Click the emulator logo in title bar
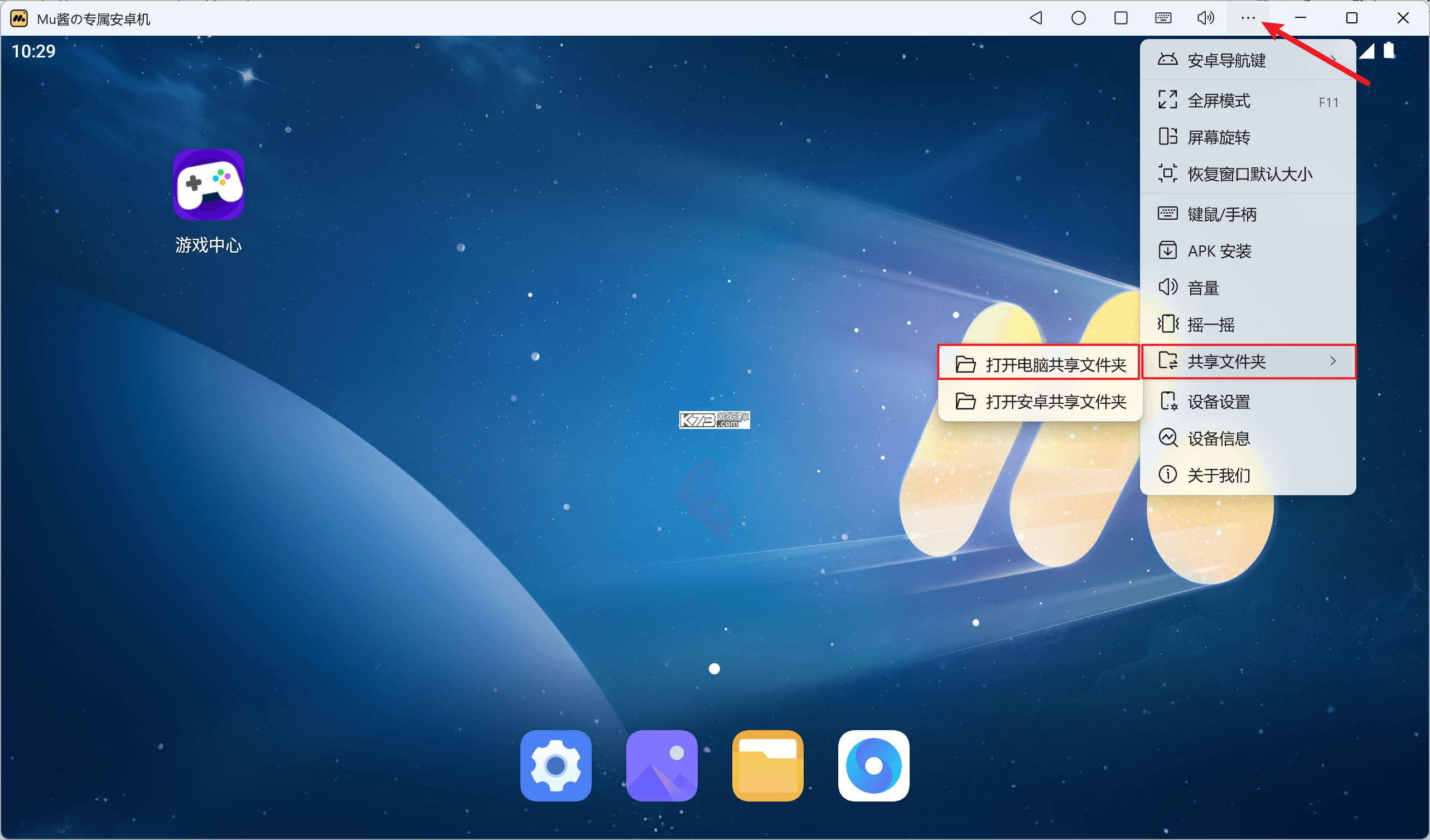This screenshot has width=1430, height=840. [19, 18]
